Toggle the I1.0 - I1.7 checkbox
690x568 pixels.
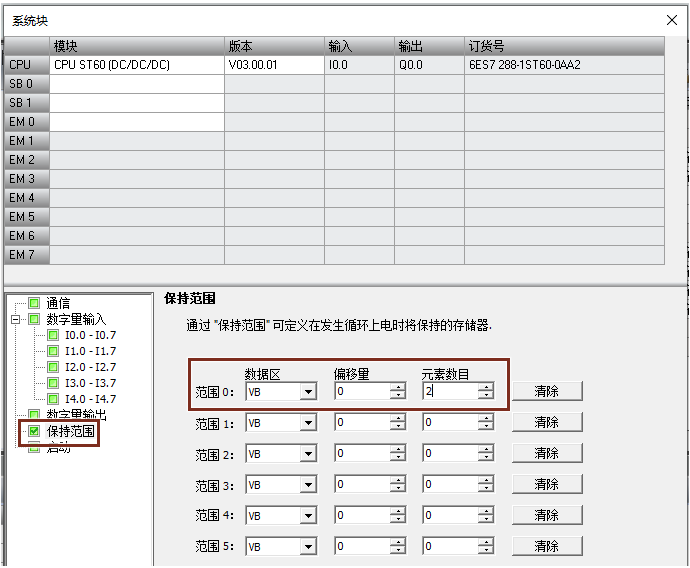(x=53, y=351)
